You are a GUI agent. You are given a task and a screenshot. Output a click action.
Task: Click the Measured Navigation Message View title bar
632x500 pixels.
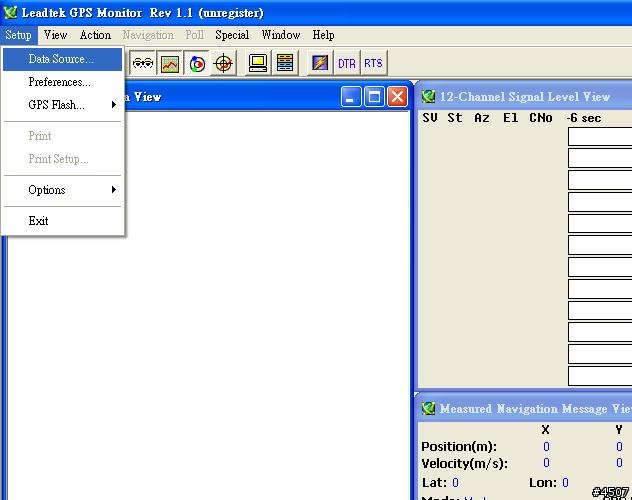tap(524, 409)
